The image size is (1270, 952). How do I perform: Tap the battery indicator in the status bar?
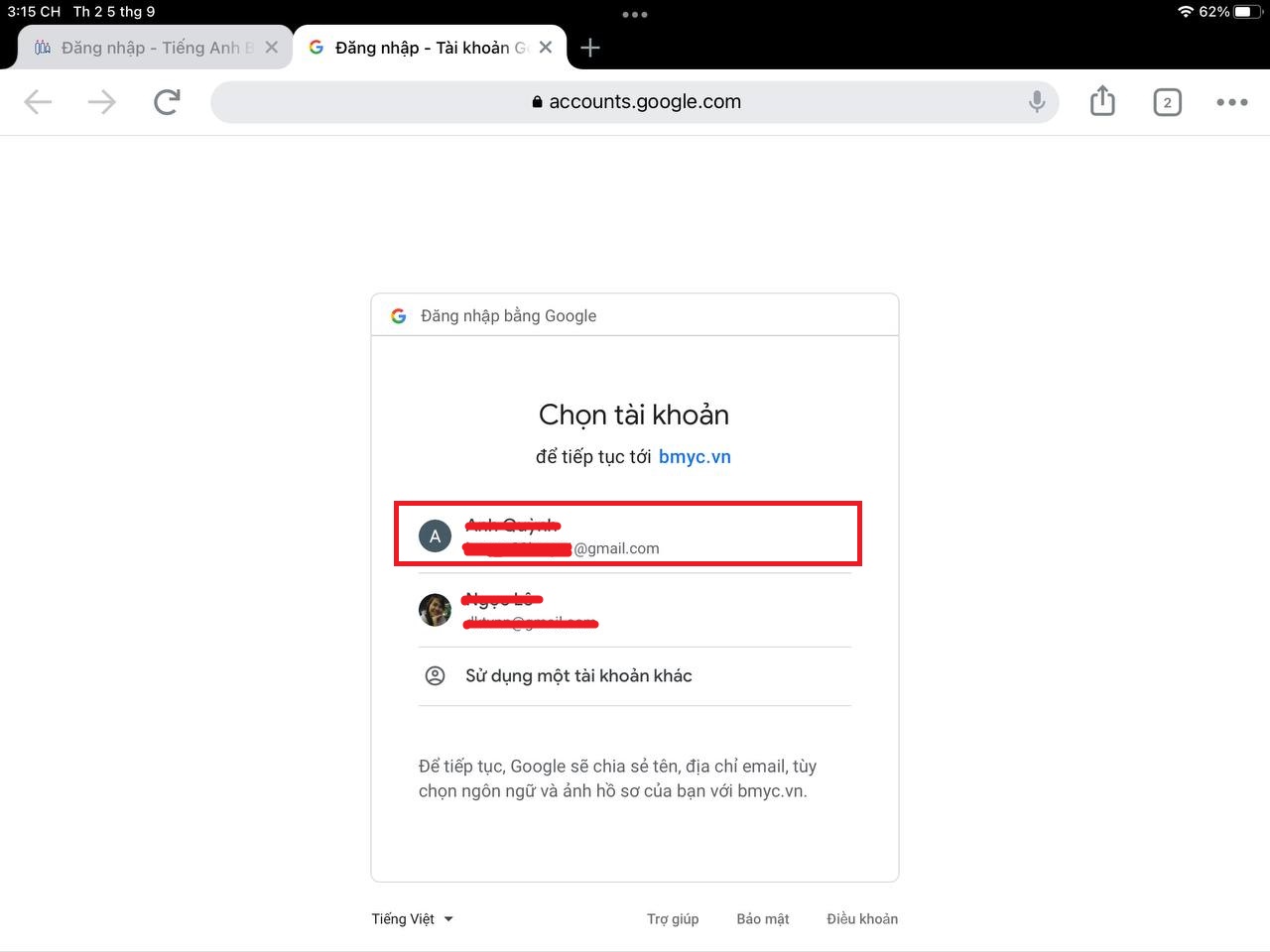1248,12
